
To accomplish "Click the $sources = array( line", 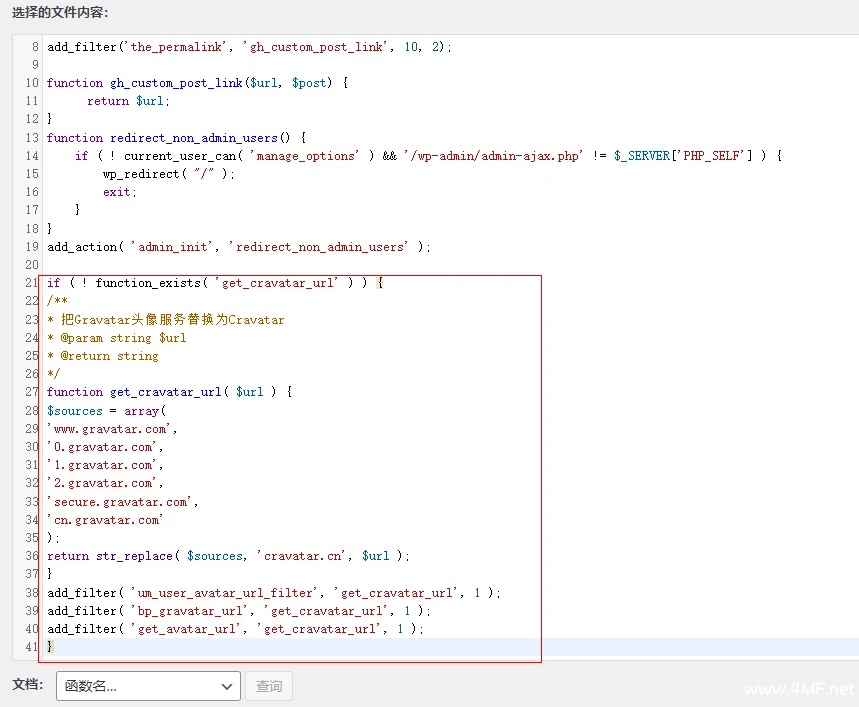I will coord(110,411).
